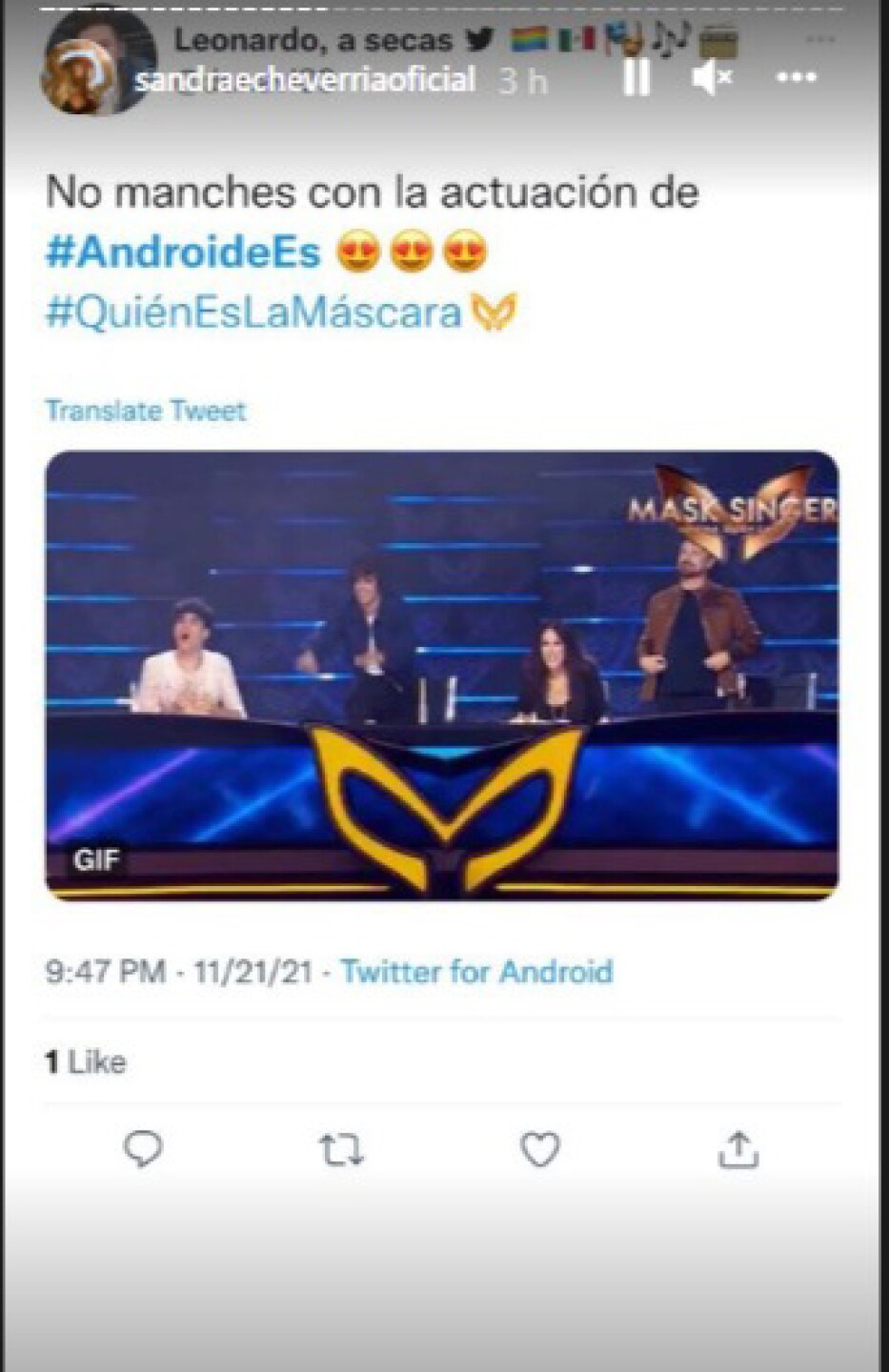Share the tweet with the upload icon
889x1372 pixels.
(x=737, y=1150)
